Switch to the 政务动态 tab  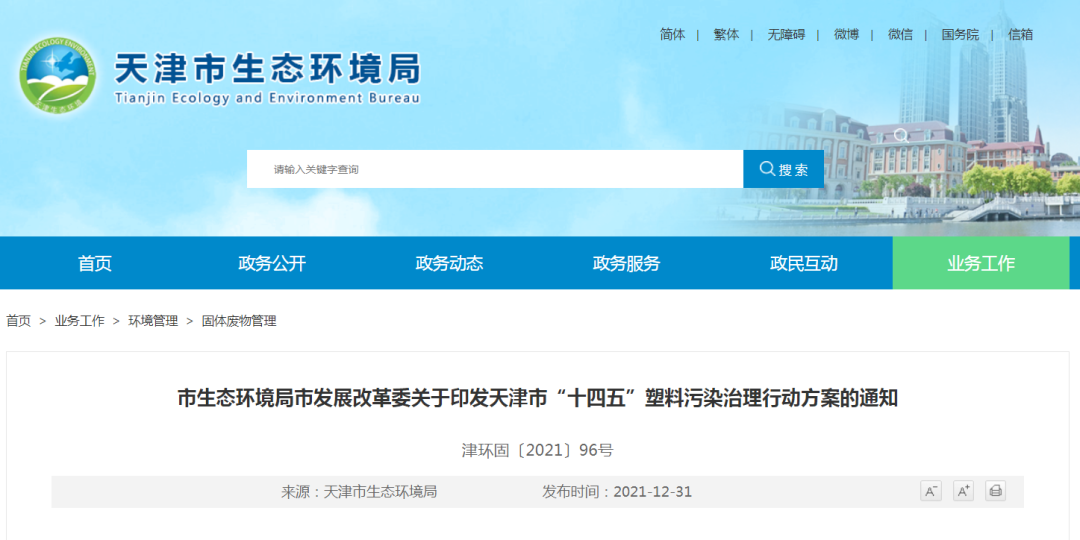click(x=449, y=264)
